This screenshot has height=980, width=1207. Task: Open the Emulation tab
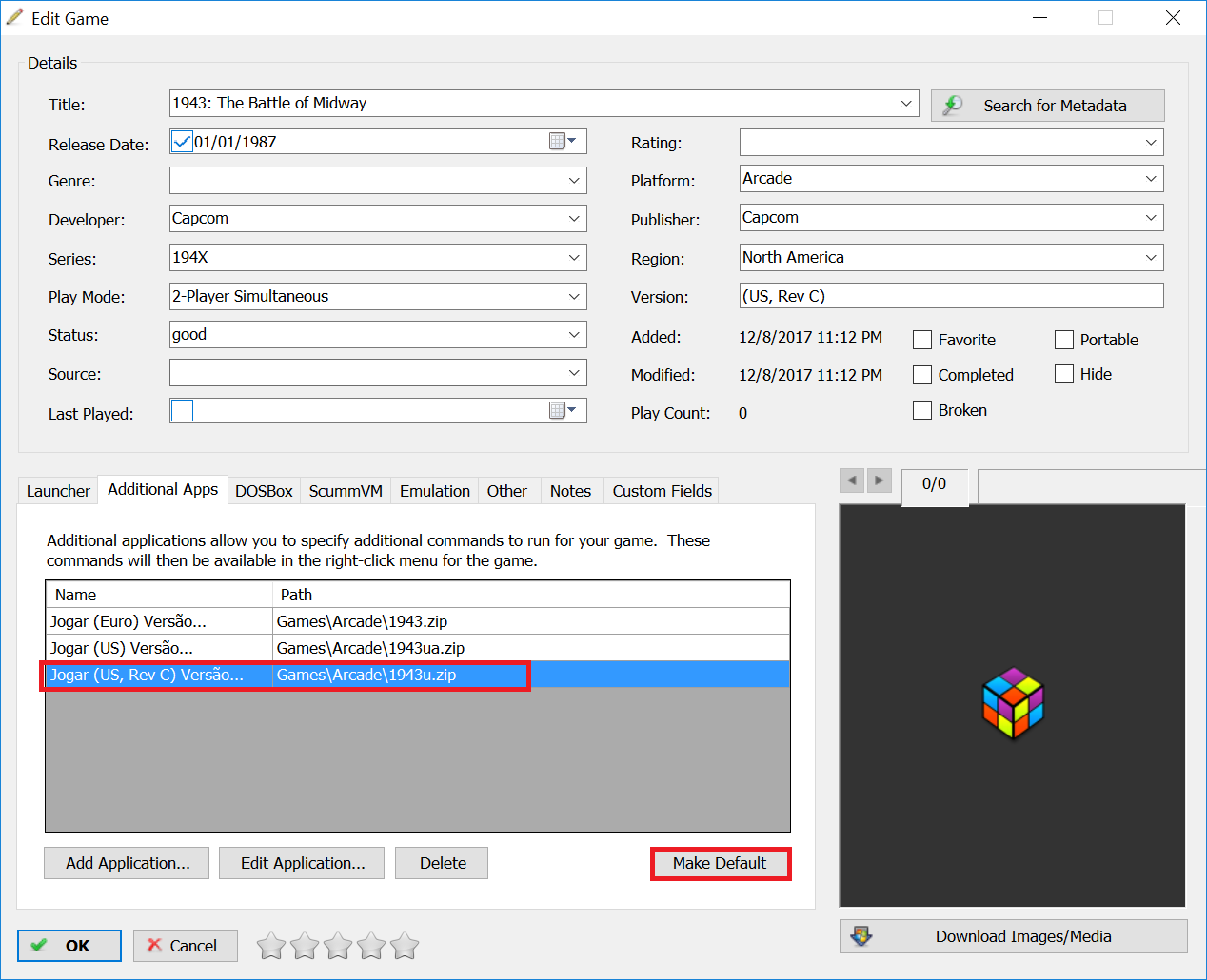(x=435, y=491)
